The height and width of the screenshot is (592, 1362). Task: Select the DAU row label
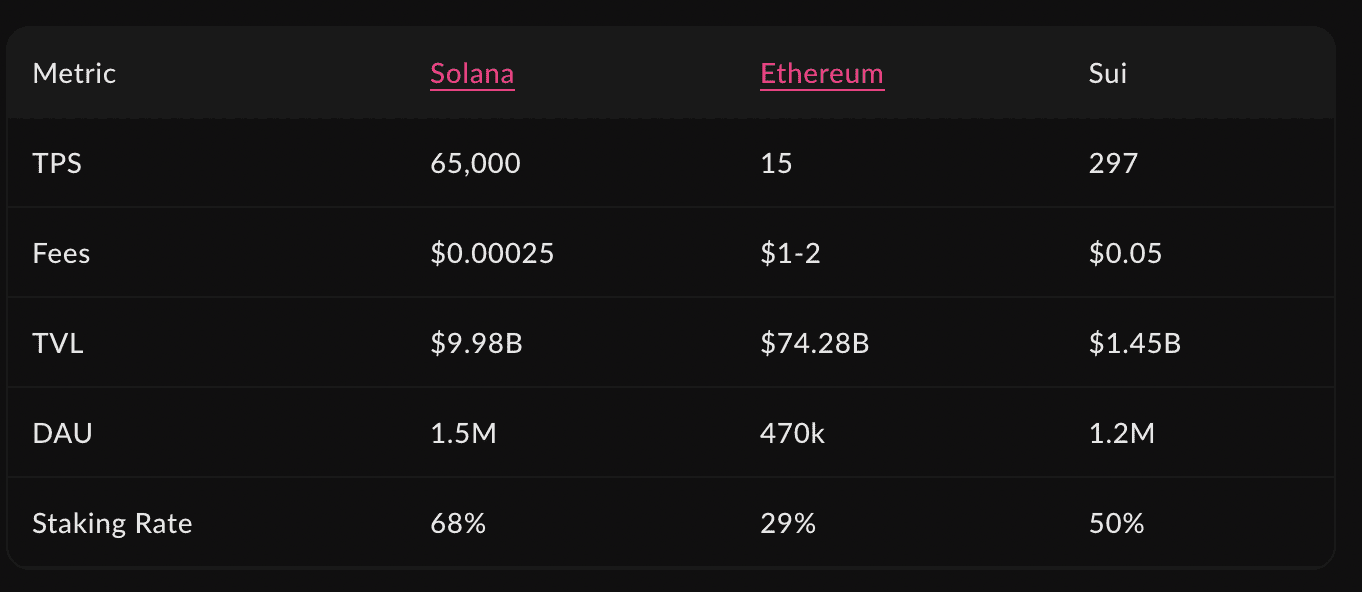62,433
